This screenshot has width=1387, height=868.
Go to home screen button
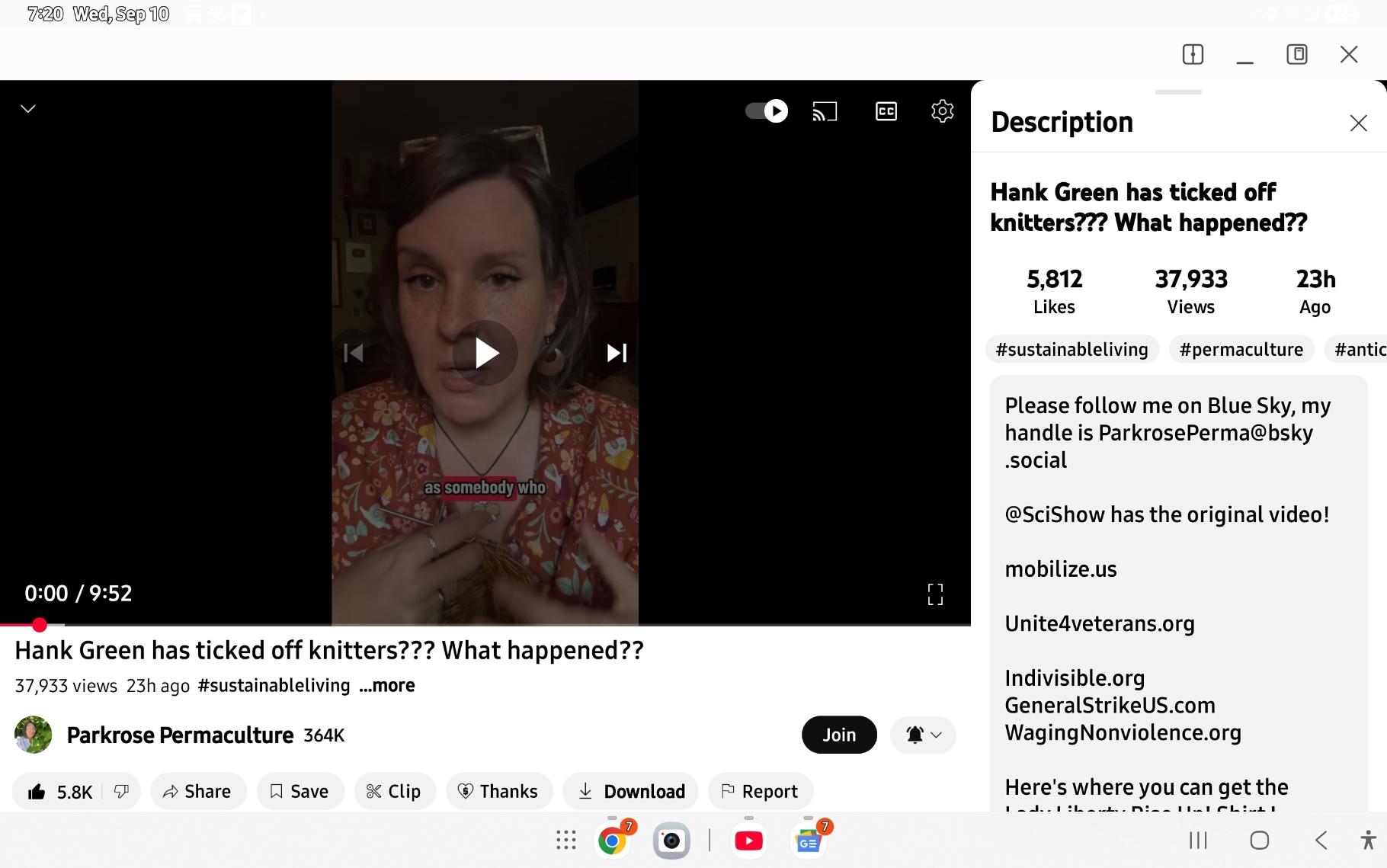(1260, 841)
